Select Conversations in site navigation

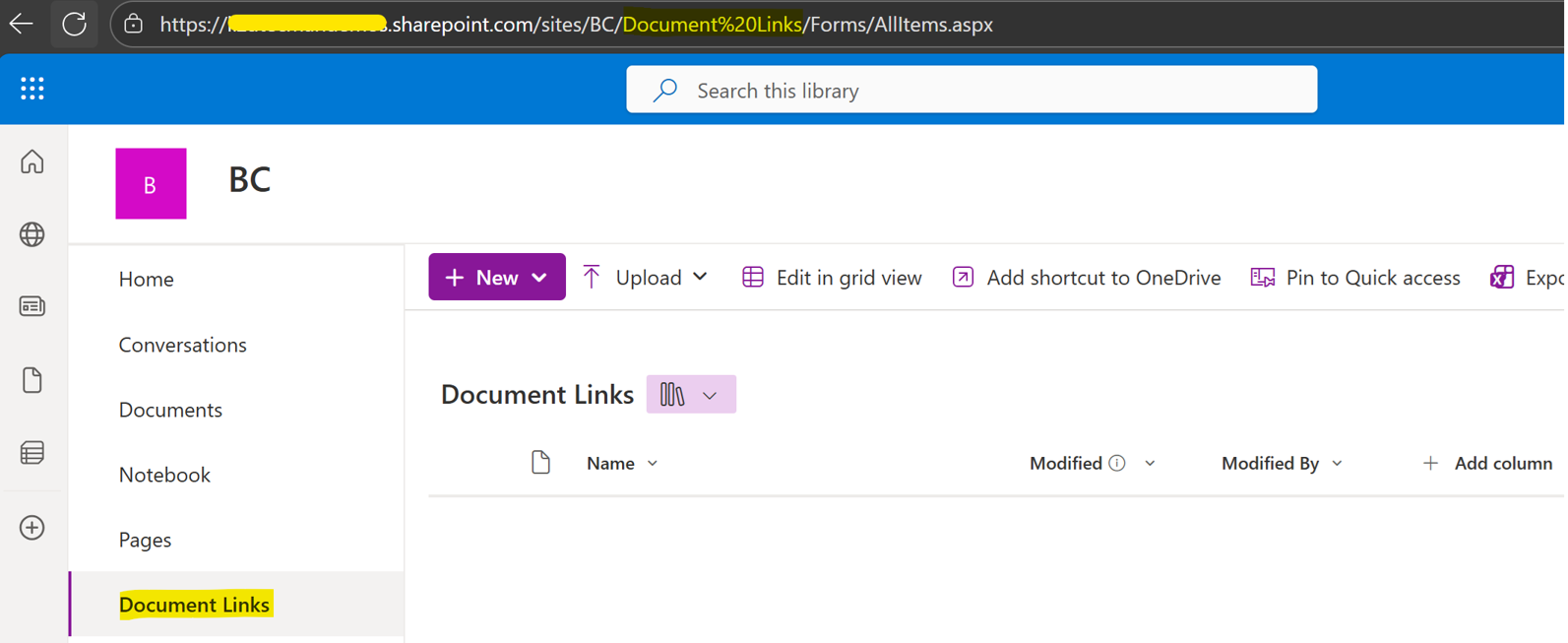(x=182, y=345)
